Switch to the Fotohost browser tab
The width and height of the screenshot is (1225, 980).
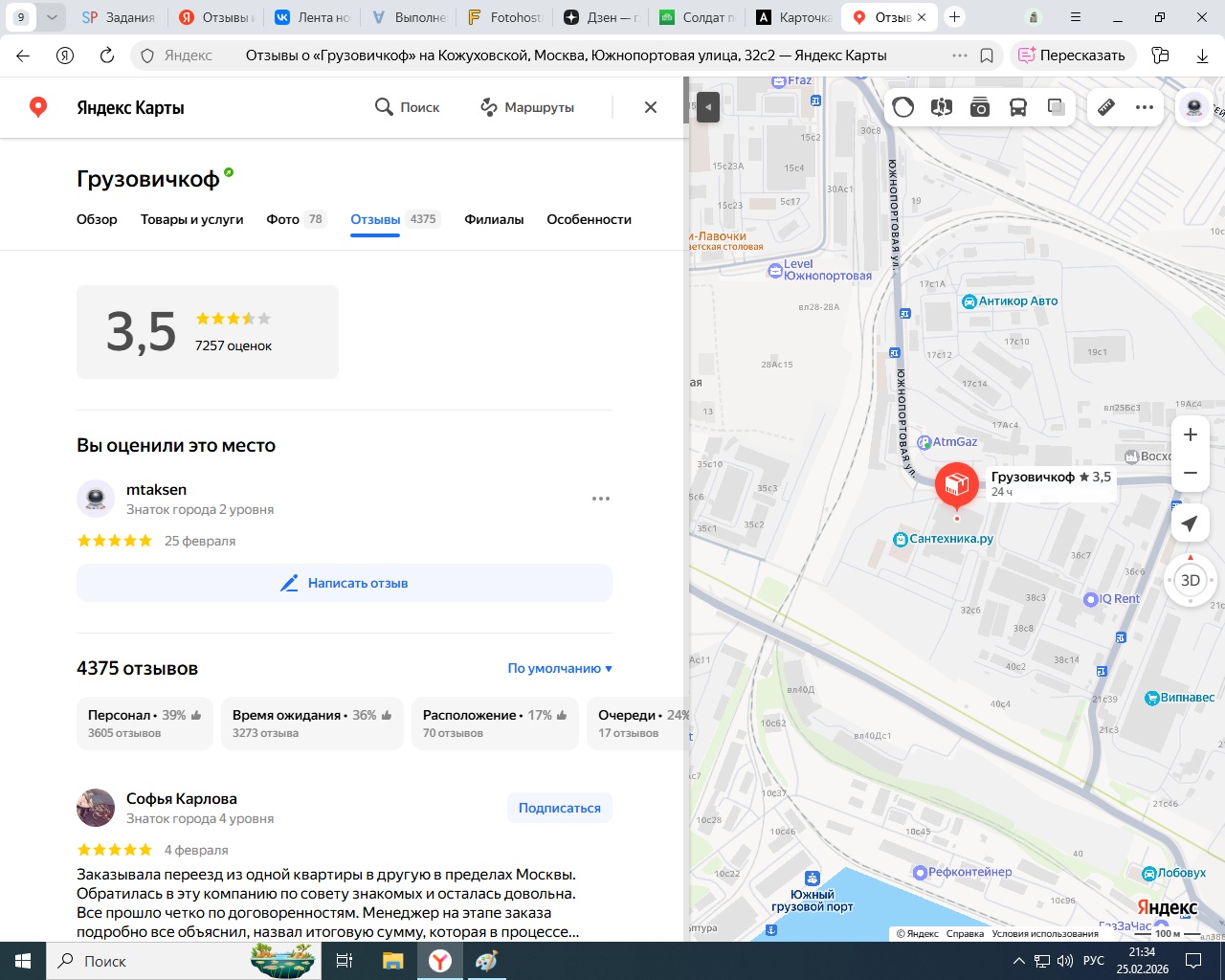503,17
